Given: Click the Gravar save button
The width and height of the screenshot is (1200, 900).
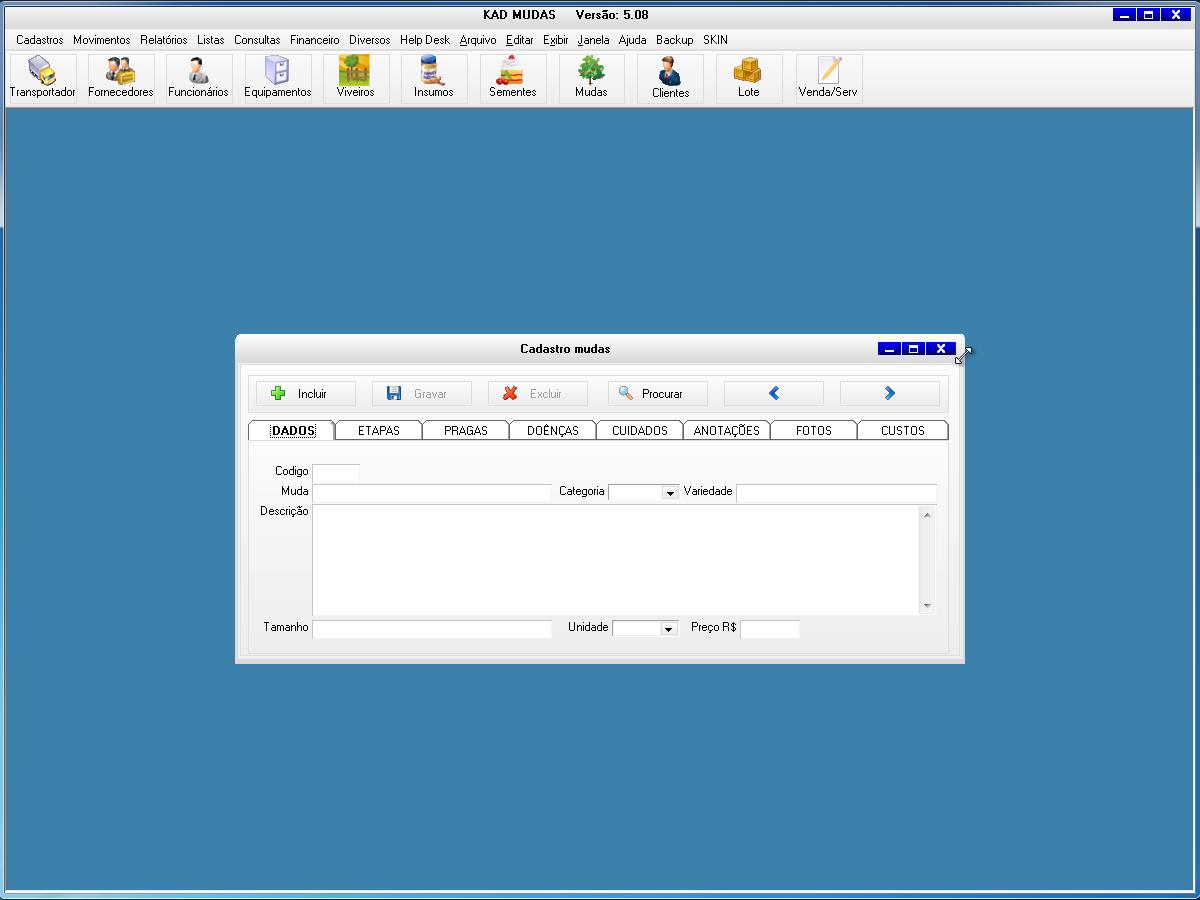Looking at the screenshot, I should coord(422,393).
